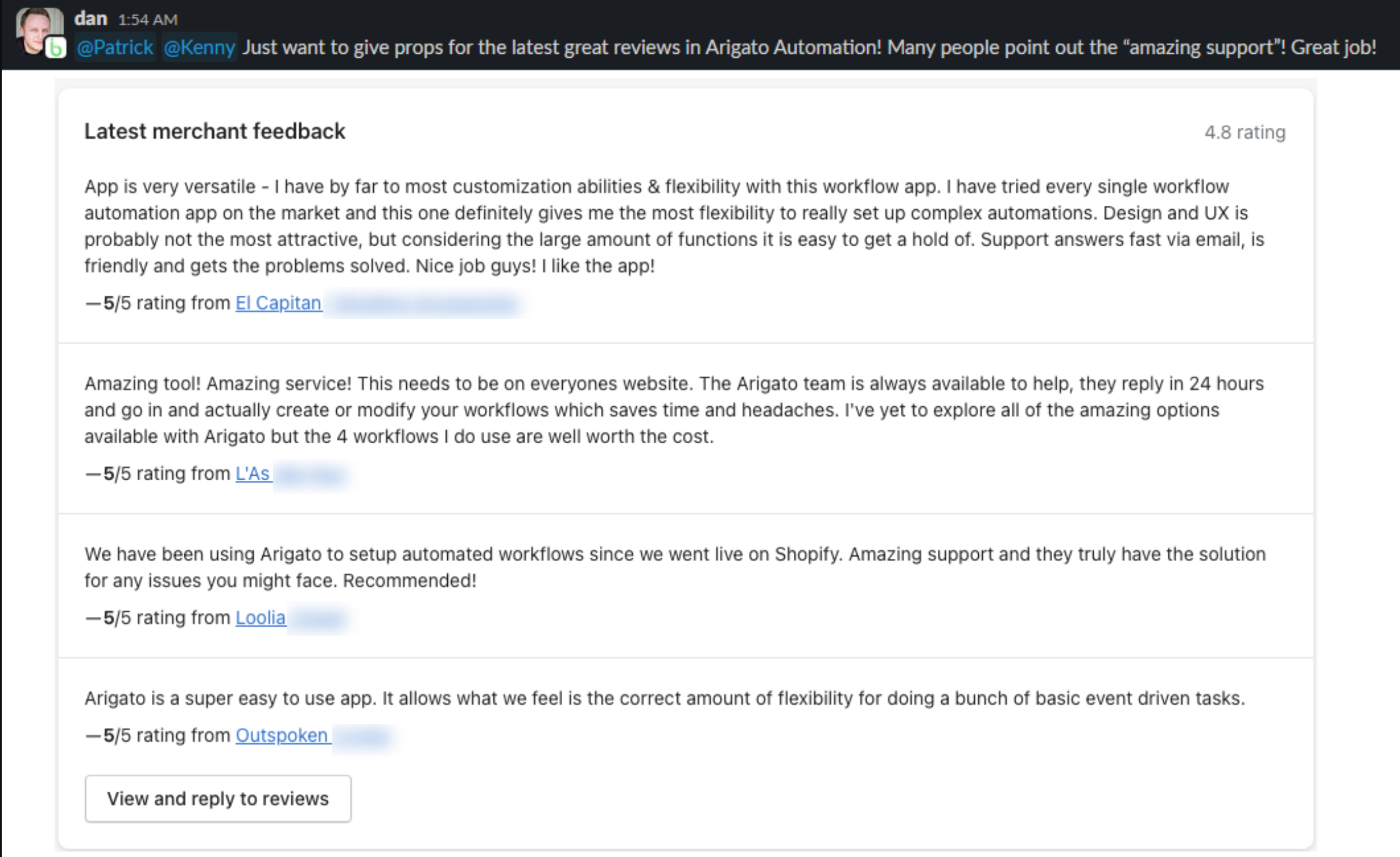The height and width of the screenshot is (857, 1400).
Task: Open the Loolia reviewer link
Action: pos(261,618)
